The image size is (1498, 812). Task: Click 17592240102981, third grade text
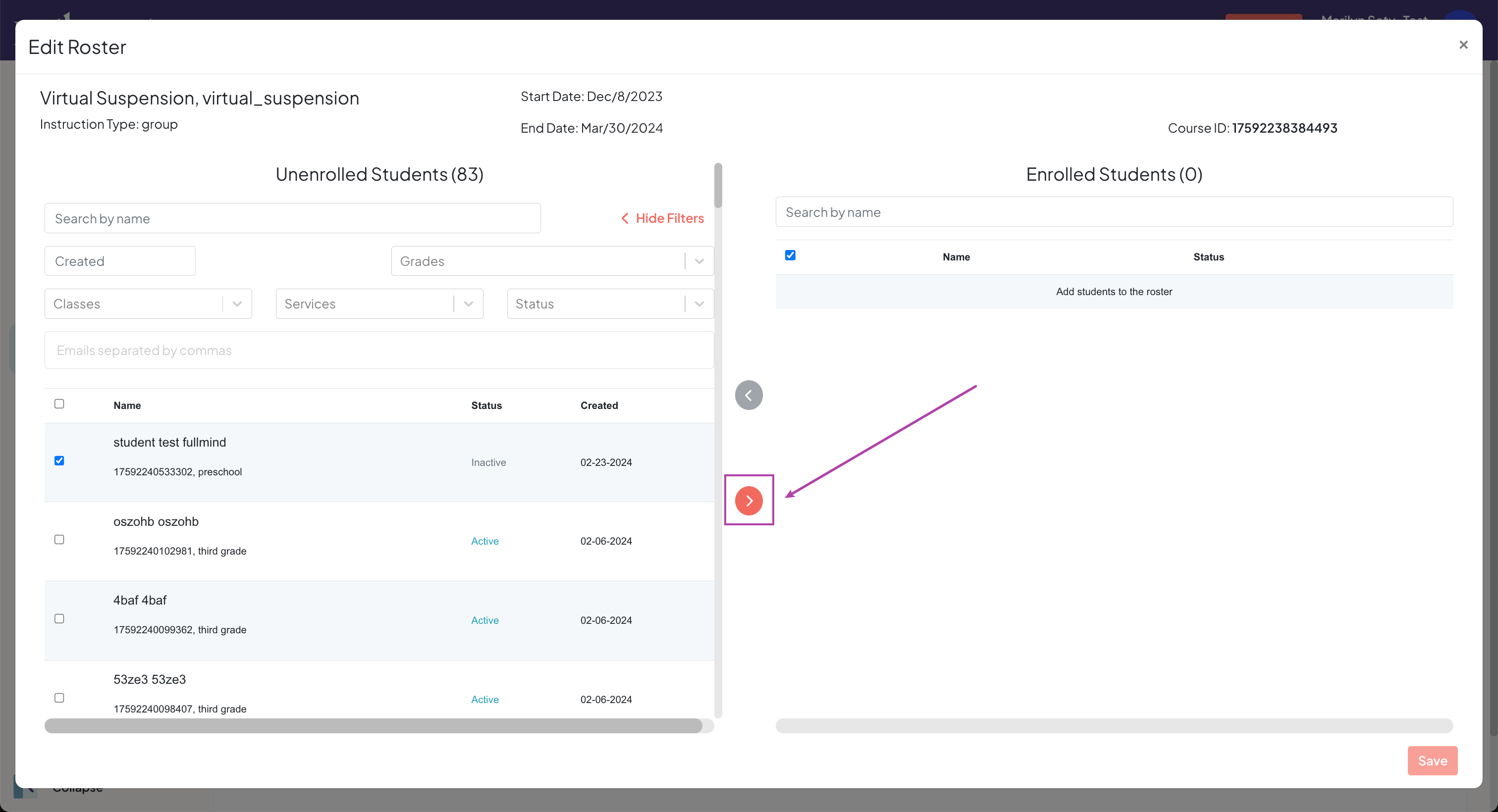click(x=180, y=551)
